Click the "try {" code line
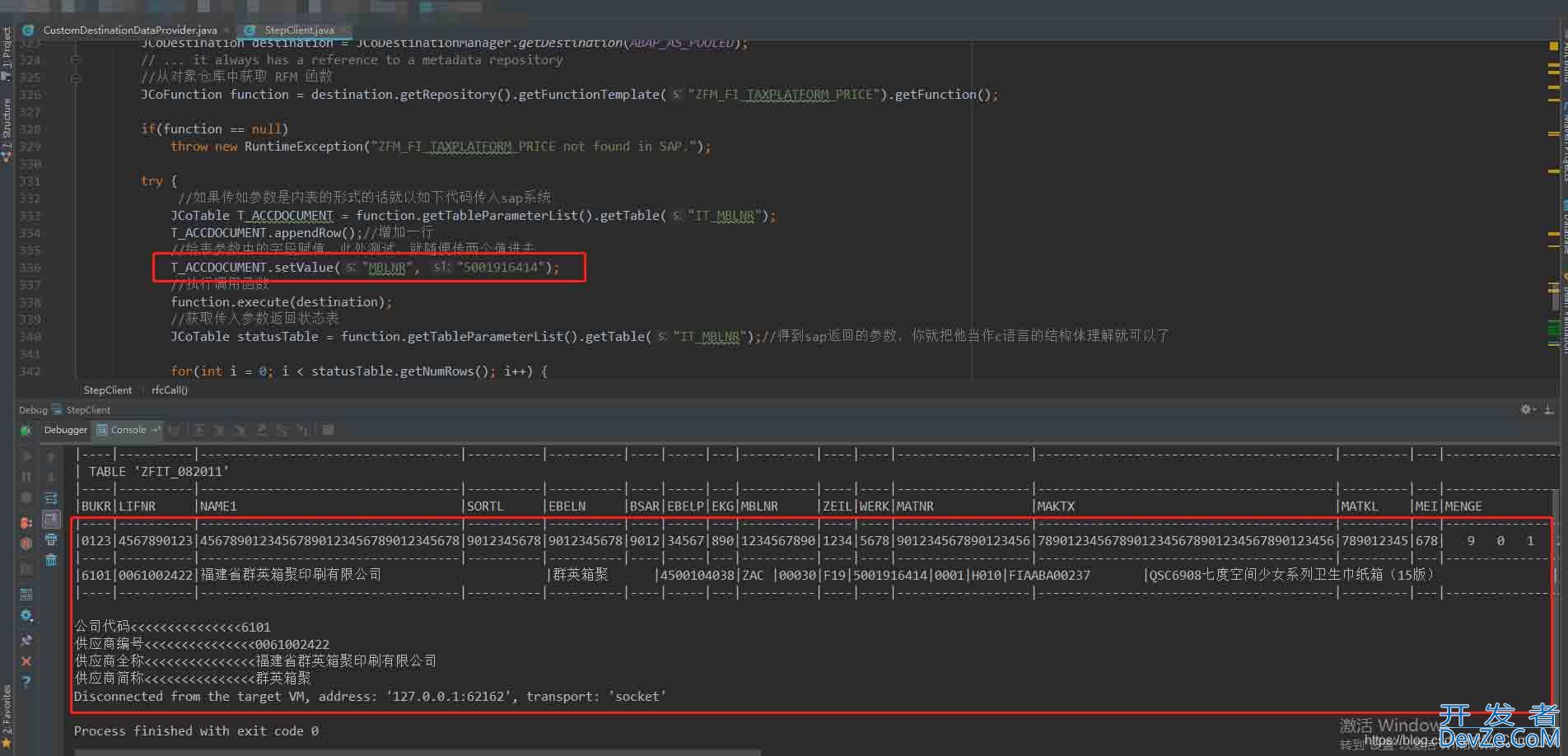 click(159, 181)
